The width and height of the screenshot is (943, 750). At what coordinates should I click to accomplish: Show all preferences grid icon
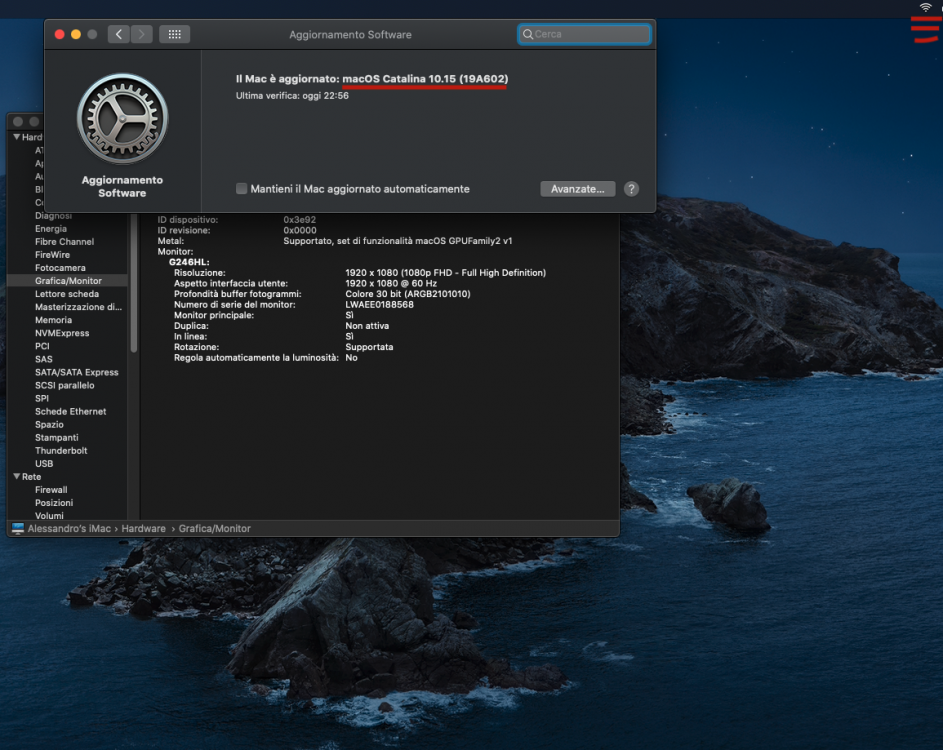(x=174, y=34)
